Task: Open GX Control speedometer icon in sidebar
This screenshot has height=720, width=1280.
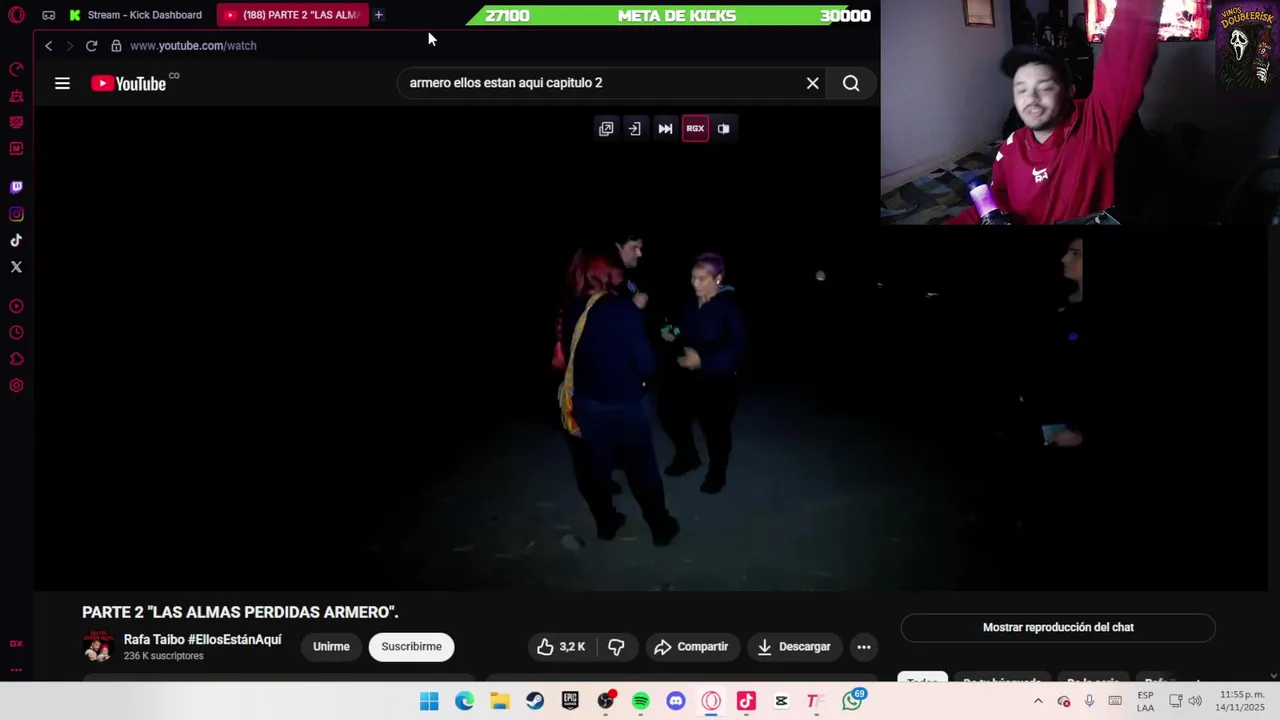Action: (x=16, y=69)
